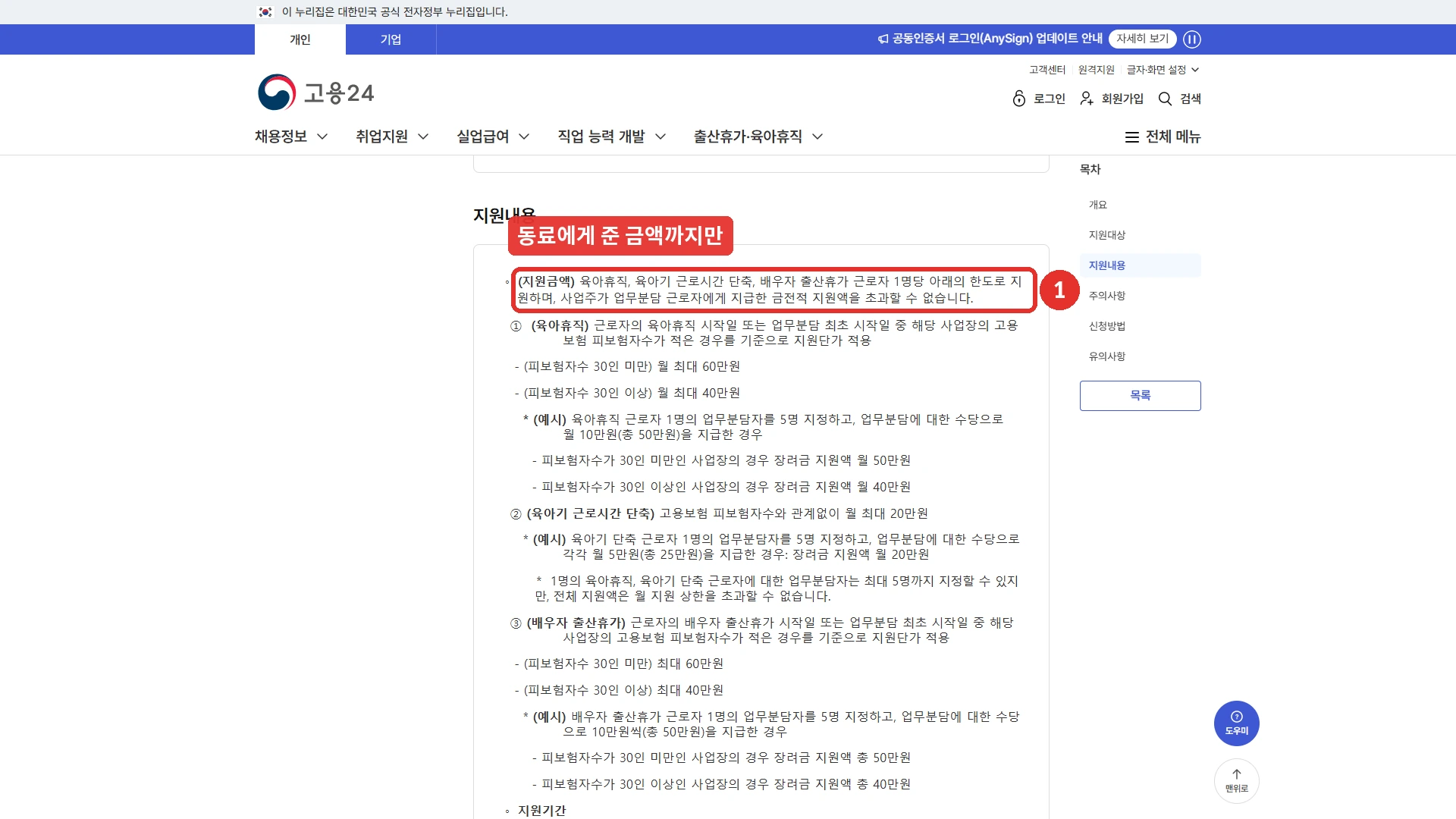Expand 직업 능력 개발 menu
Image resolution: width=1456 pixels, height=819 pixels.
(x=612, y=136)
